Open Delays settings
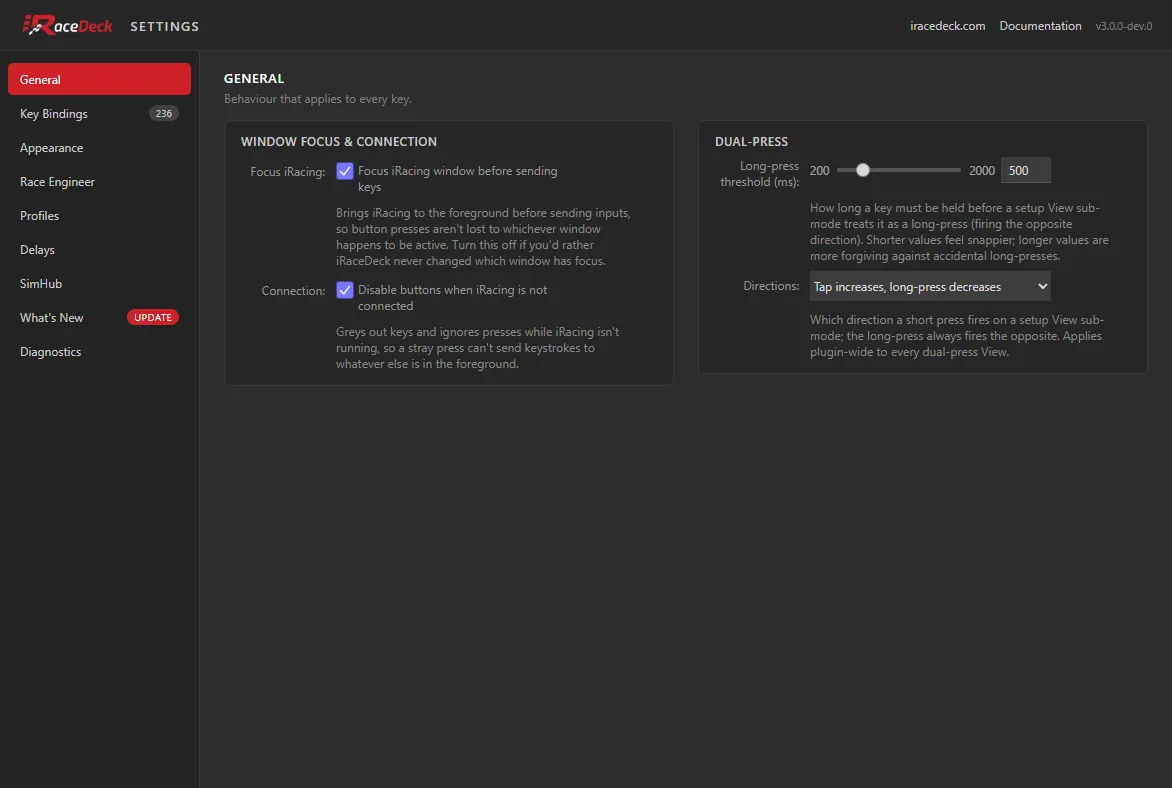The width and height of the screenshot is (1172, 788). [x=99, y=250]
